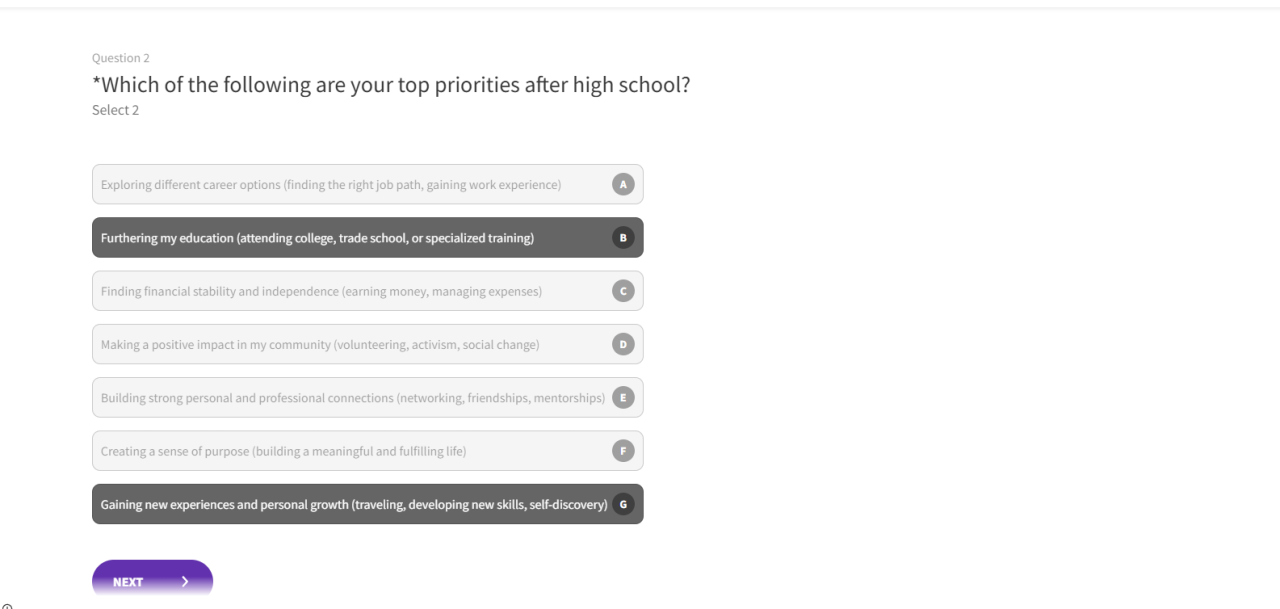The image size is (1280, 609).
Task: Choose Creating a sense of purpose option
Action: [283, 451]
